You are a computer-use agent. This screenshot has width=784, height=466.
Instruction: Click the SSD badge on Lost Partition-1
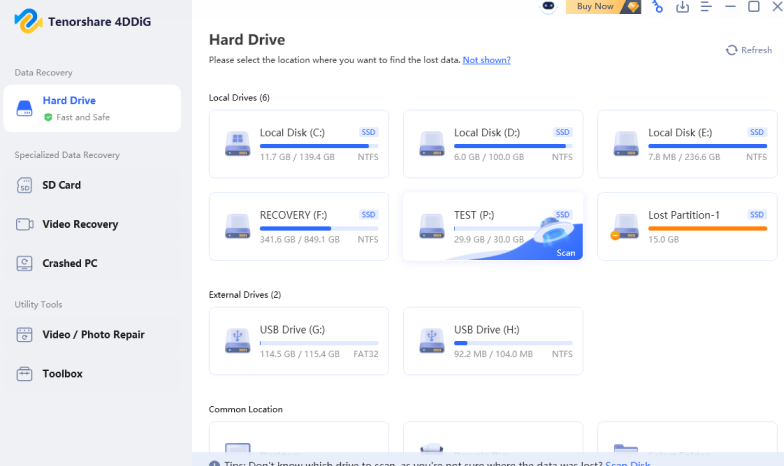coord(757,214)
